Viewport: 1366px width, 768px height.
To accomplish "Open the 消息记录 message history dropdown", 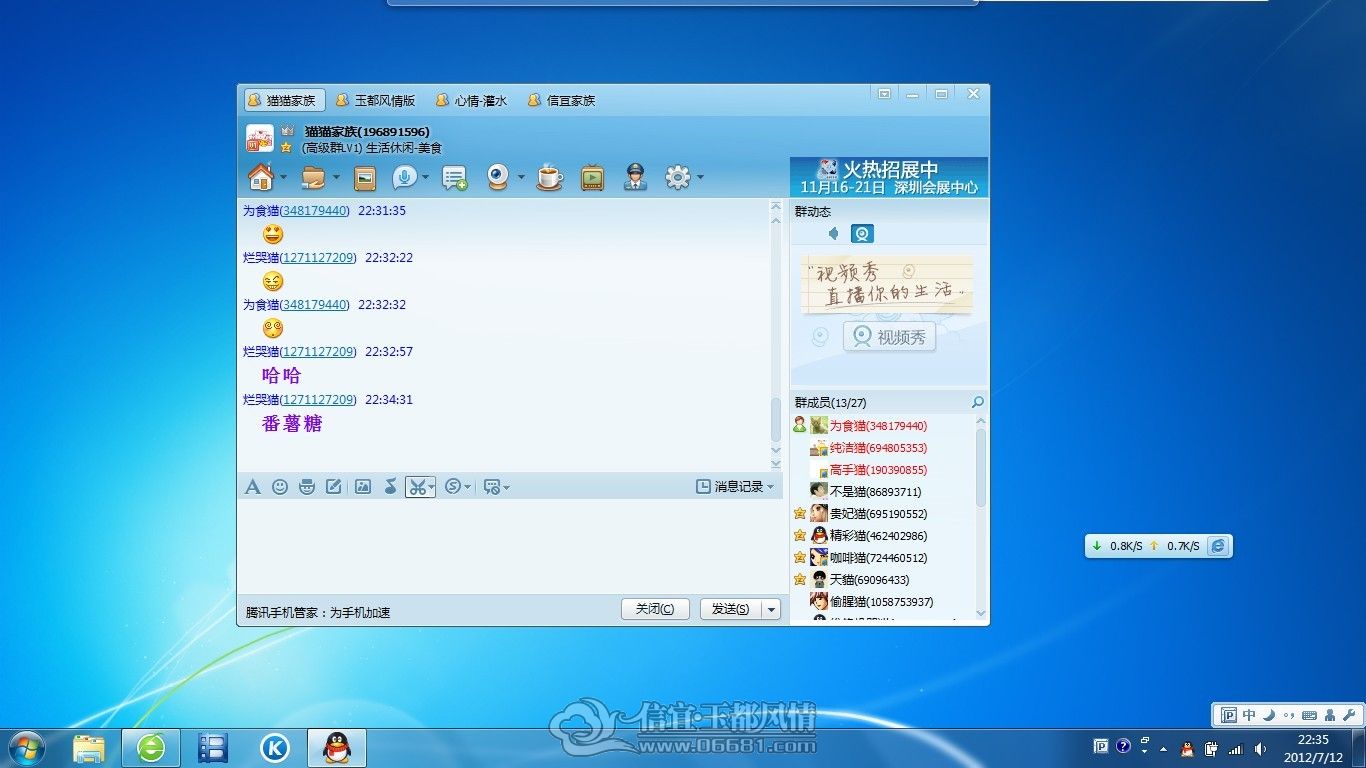I will coord(735,486).
